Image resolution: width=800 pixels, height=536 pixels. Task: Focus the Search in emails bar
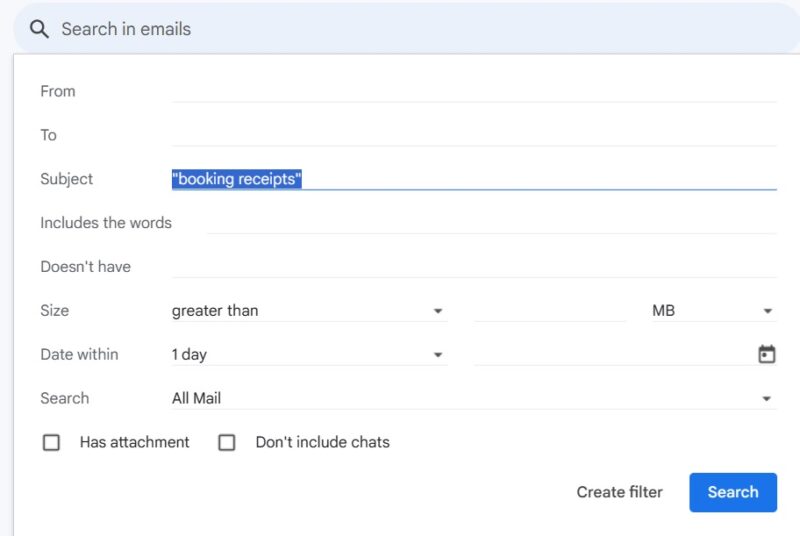pos(408,29)
